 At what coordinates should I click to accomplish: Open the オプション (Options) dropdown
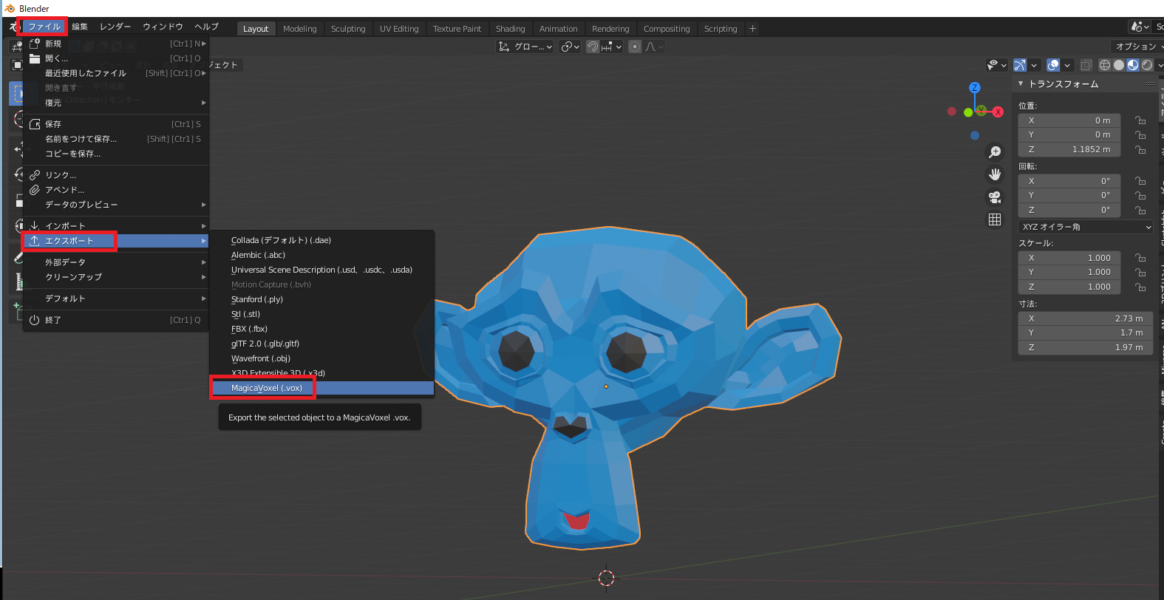[1137, 47]
